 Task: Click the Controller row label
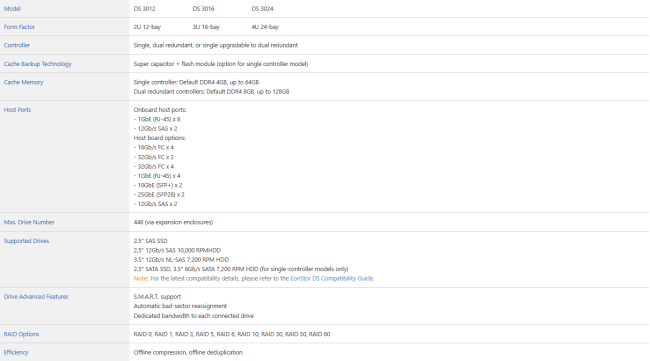coord(17,45)
